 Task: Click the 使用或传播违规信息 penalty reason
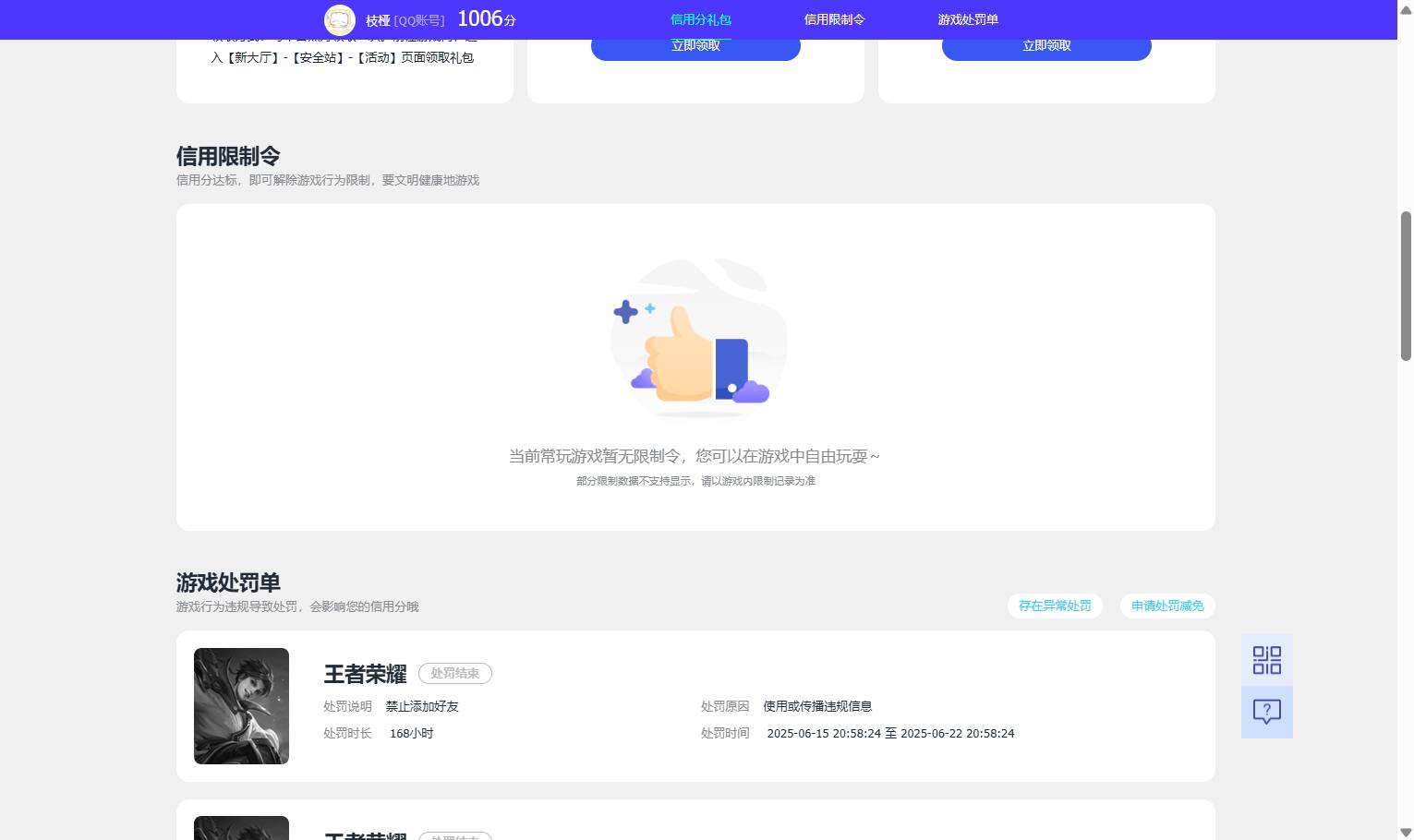click(817, 706)
